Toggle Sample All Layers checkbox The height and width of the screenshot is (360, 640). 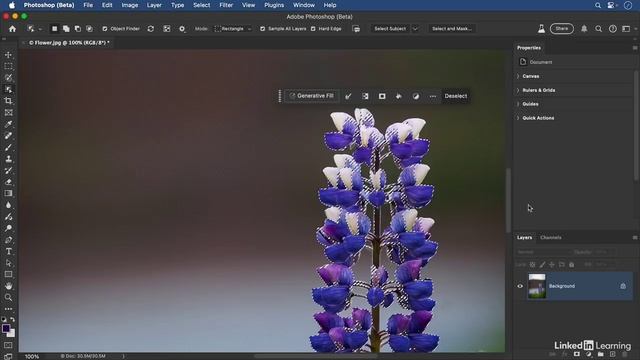[x=262, y=29]
